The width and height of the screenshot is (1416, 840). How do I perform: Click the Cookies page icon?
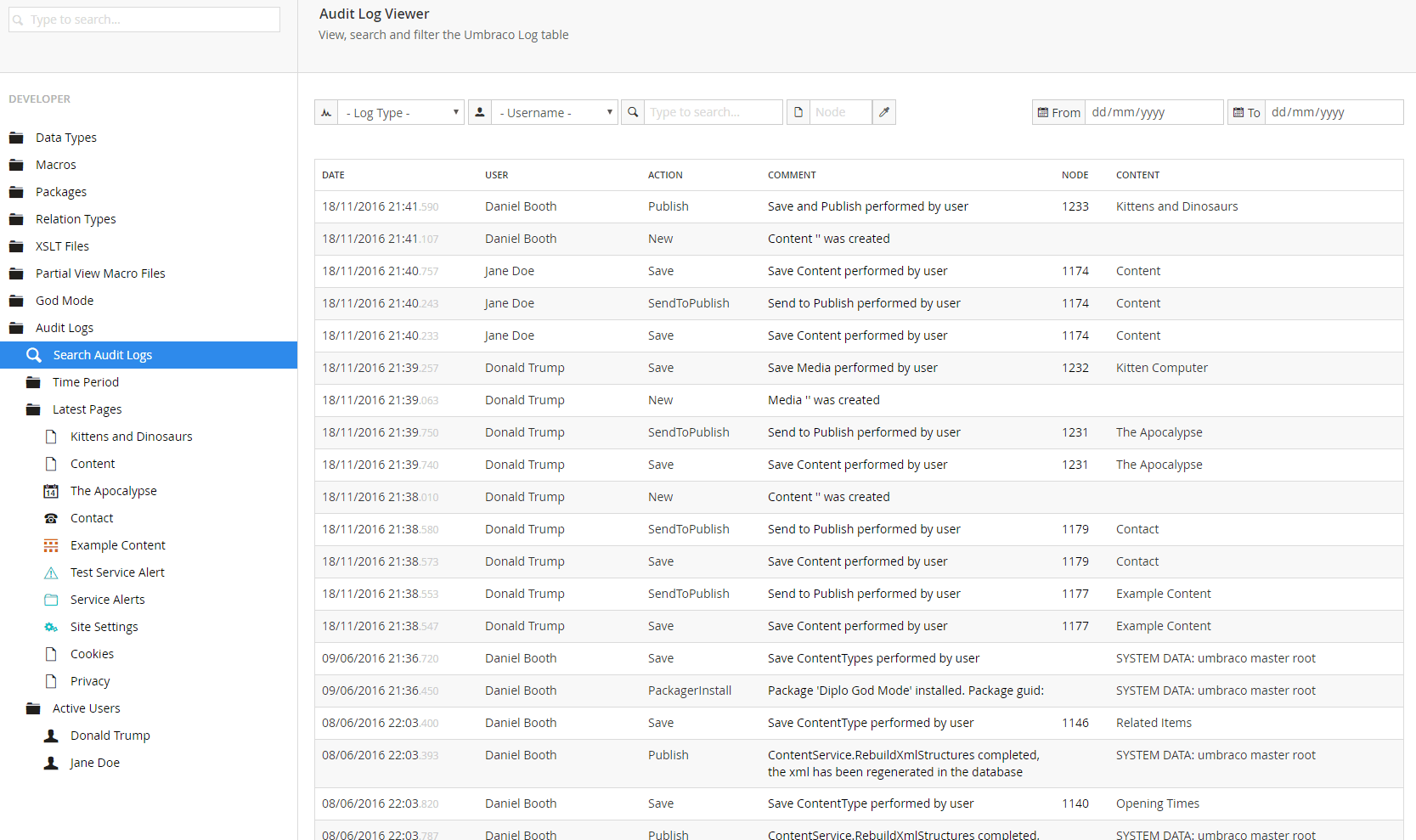tap(51, 654)
